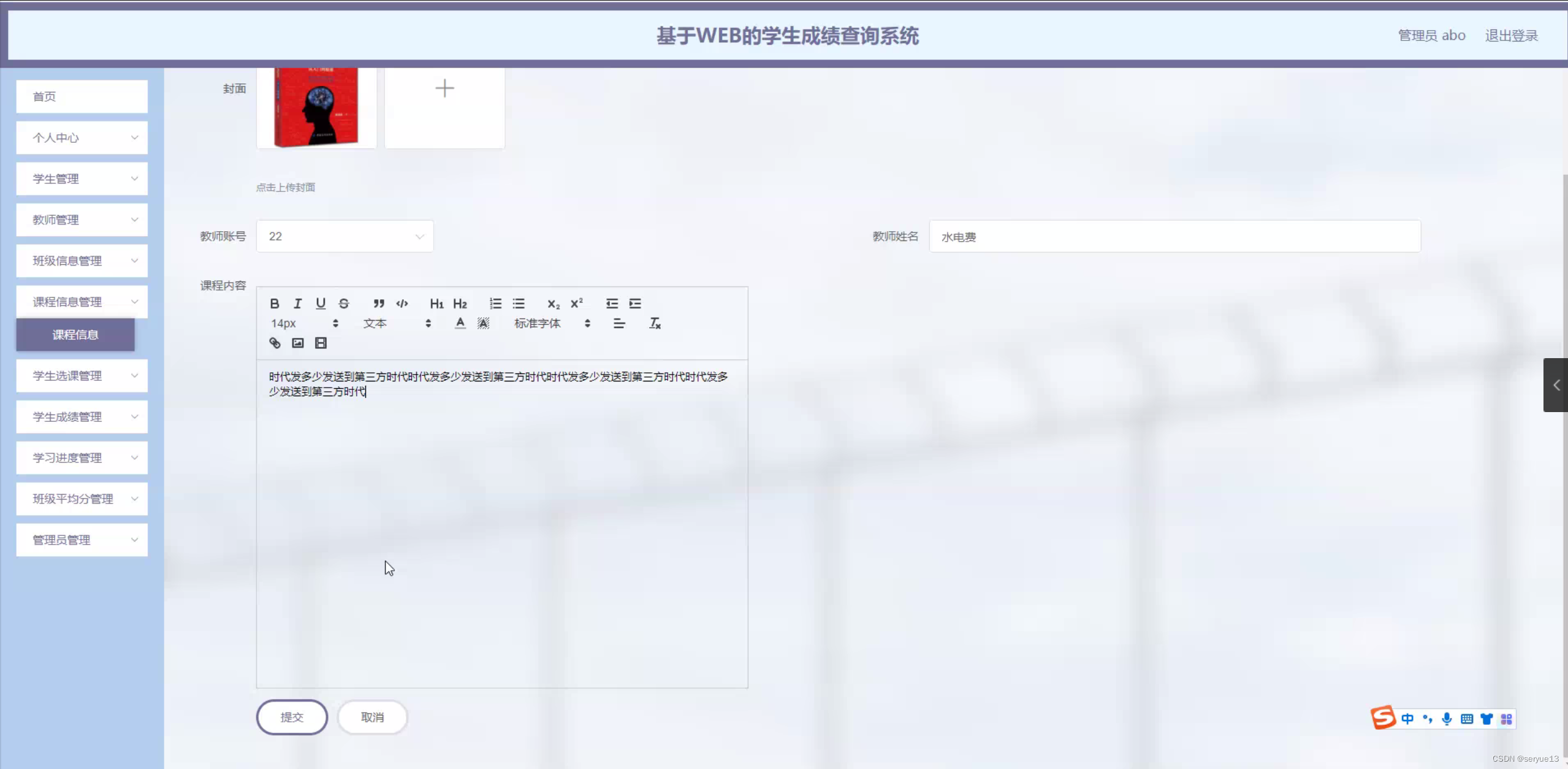Toggle heading H1 style in the editor
The image size is (1568, 769).
click(436, 303)
